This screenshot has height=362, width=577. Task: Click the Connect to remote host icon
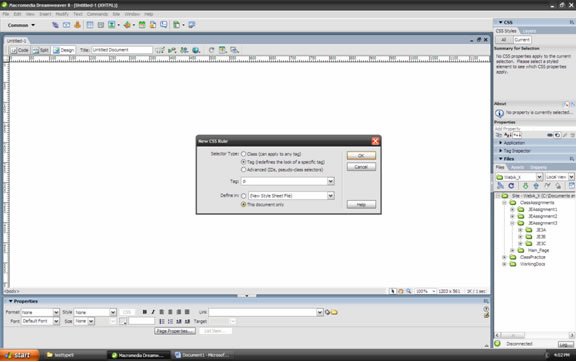(x=500, y=186)
